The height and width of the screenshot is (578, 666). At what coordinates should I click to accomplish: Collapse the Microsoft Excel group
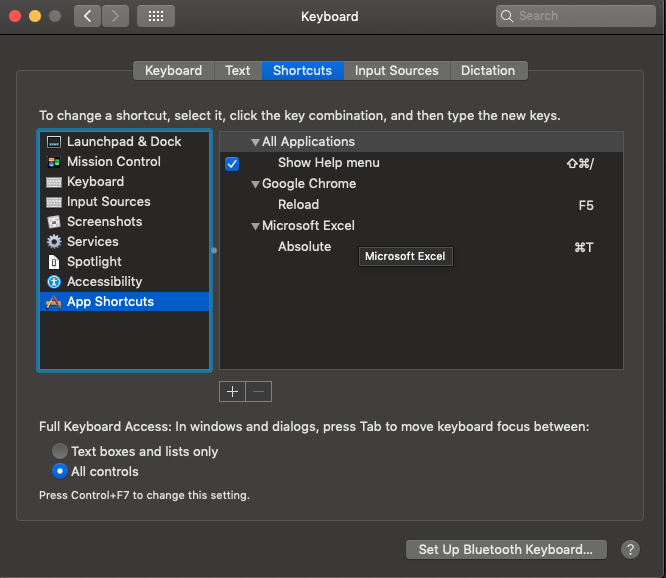tap(255, 226)
